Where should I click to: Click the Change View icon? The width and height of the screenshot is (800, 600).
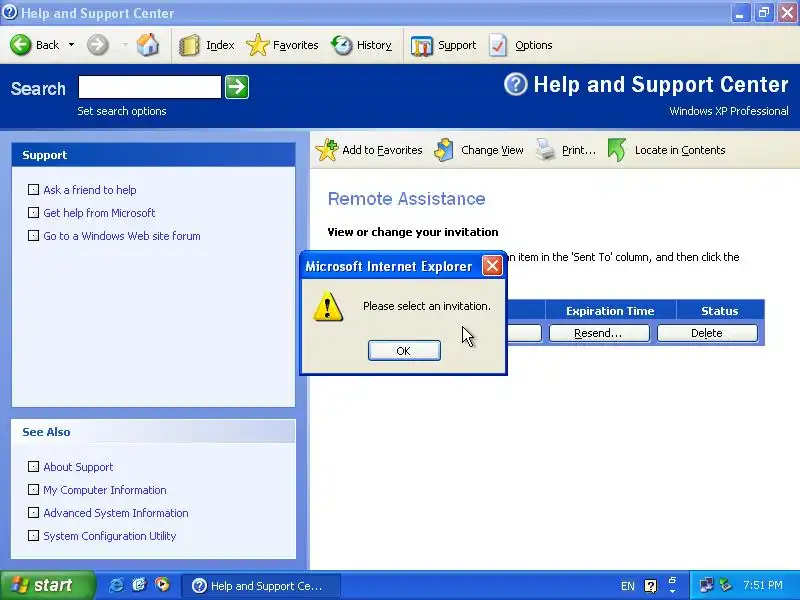(x=444, y=150)
